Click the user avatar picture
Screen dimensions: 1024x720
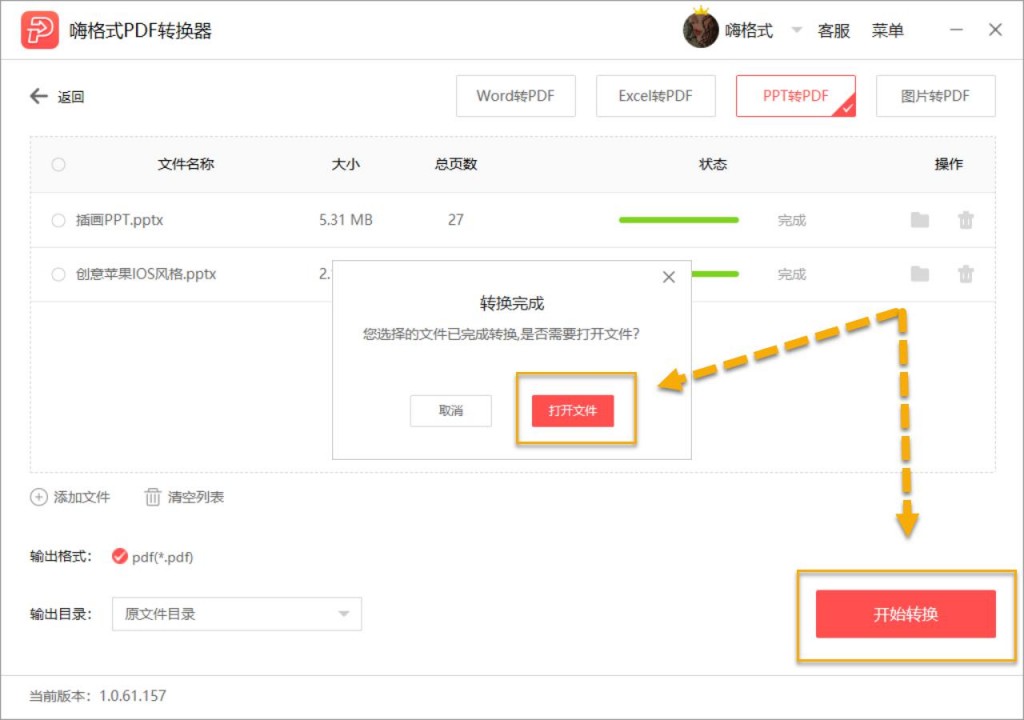[700, 29]
